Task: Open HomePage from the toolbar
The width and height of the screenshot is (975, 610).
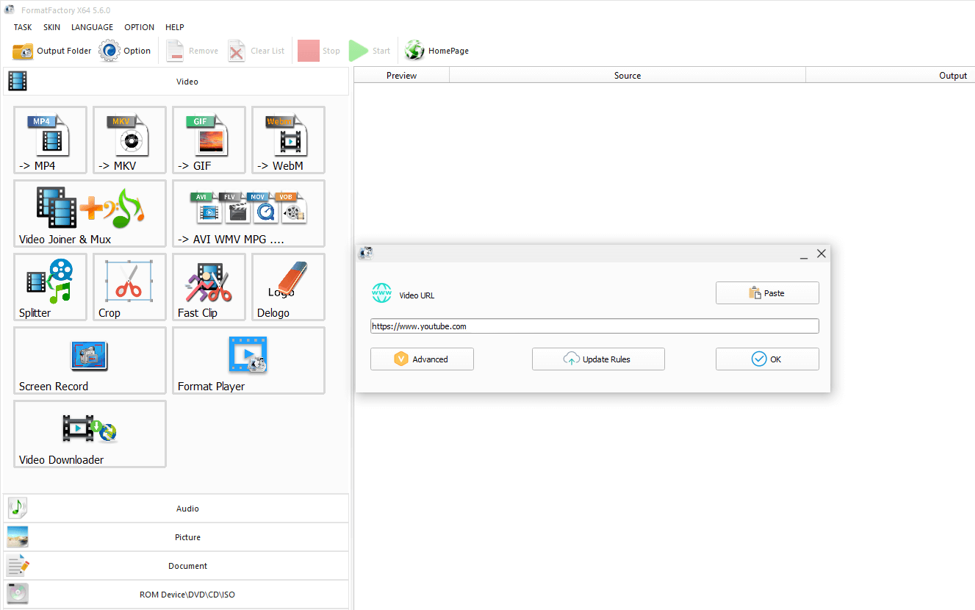Action: tap(437, 51)
